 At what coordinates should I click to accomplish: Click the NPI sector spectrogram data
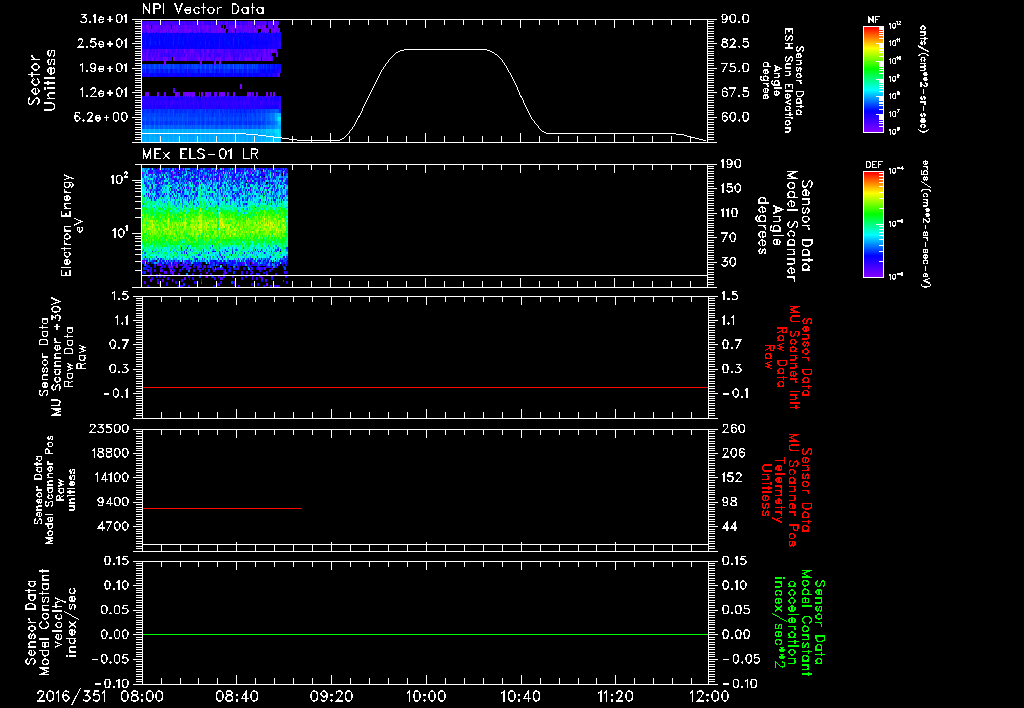click(x=211, y=80)
